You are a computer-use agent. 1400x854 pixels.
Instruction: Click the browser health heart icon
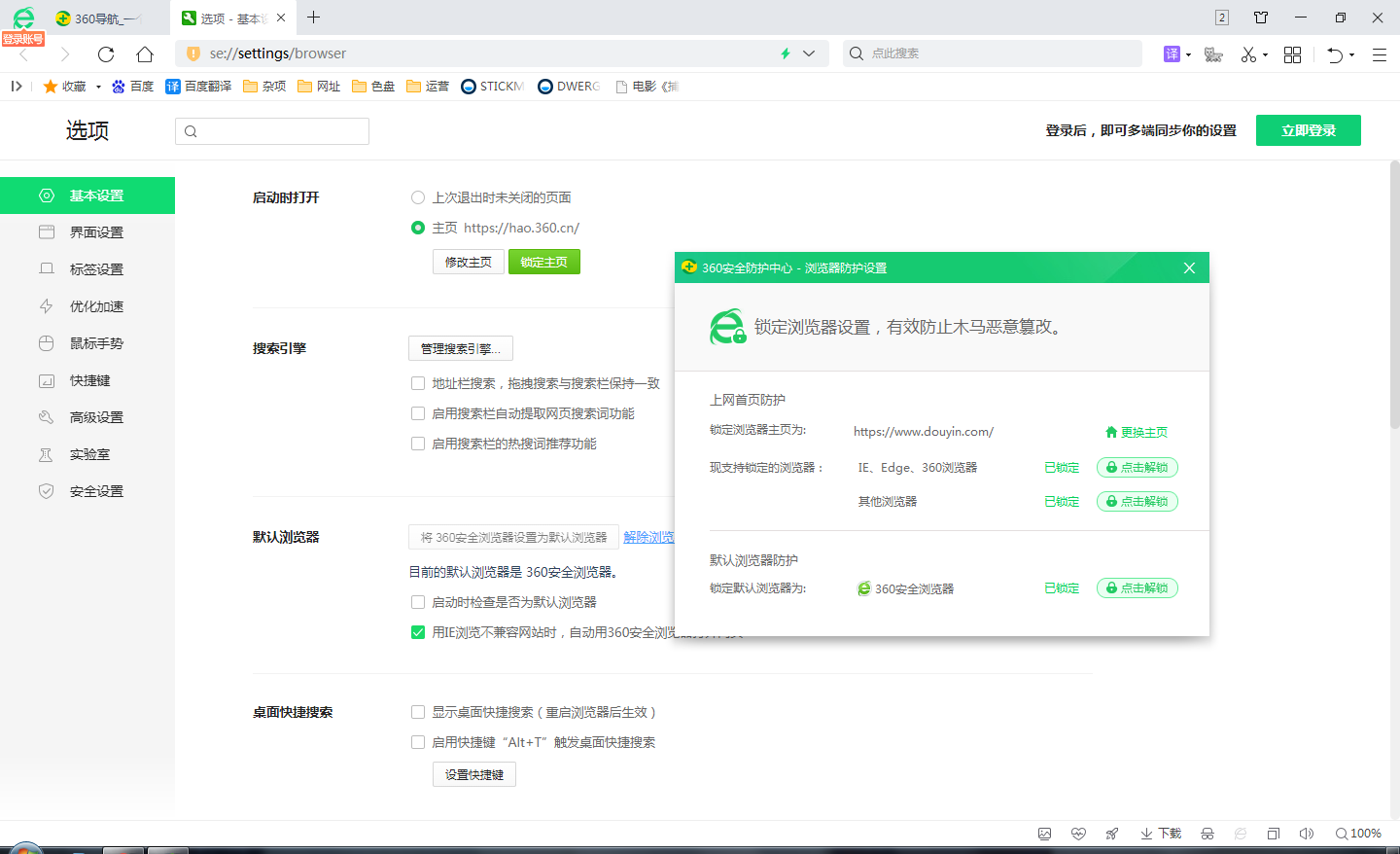pos(1078,834)
